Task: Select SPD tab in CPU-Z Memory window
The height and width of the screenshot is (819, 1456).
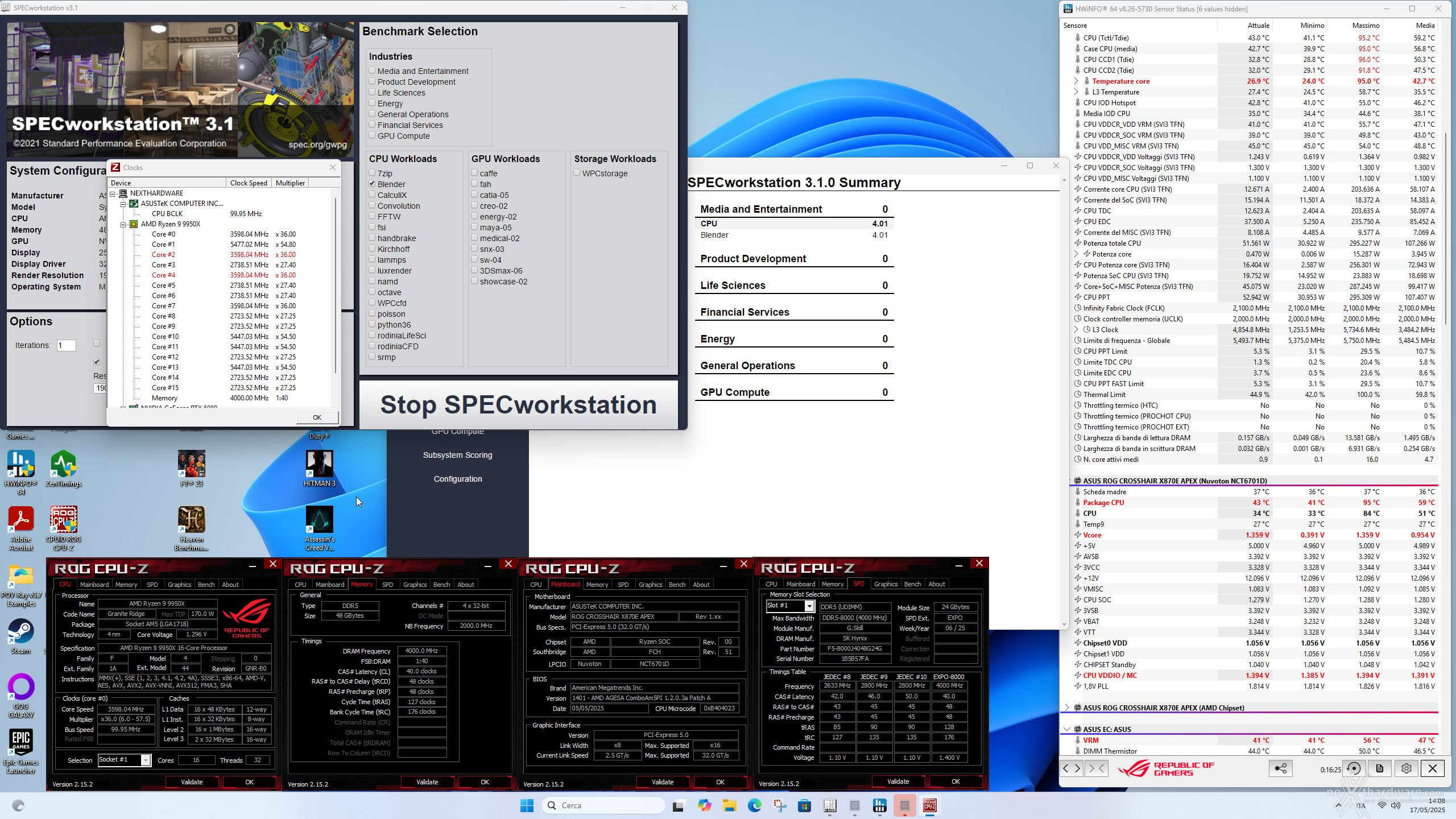Action: point(388,585)
